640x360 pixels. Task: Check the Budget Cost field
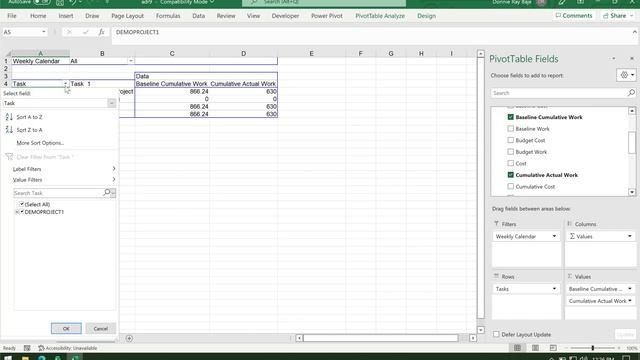[x=510, y=140]
